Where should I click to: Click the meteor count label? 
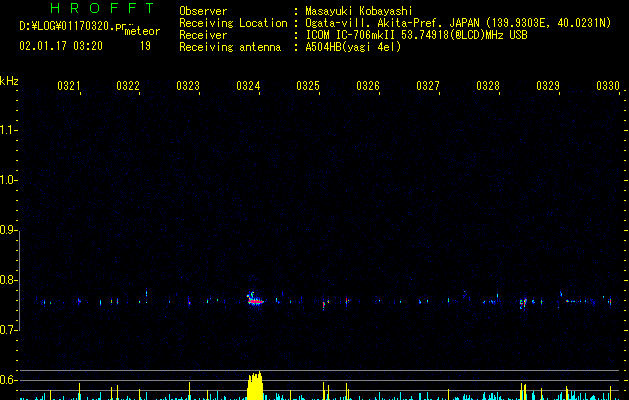tap(142, 31)
